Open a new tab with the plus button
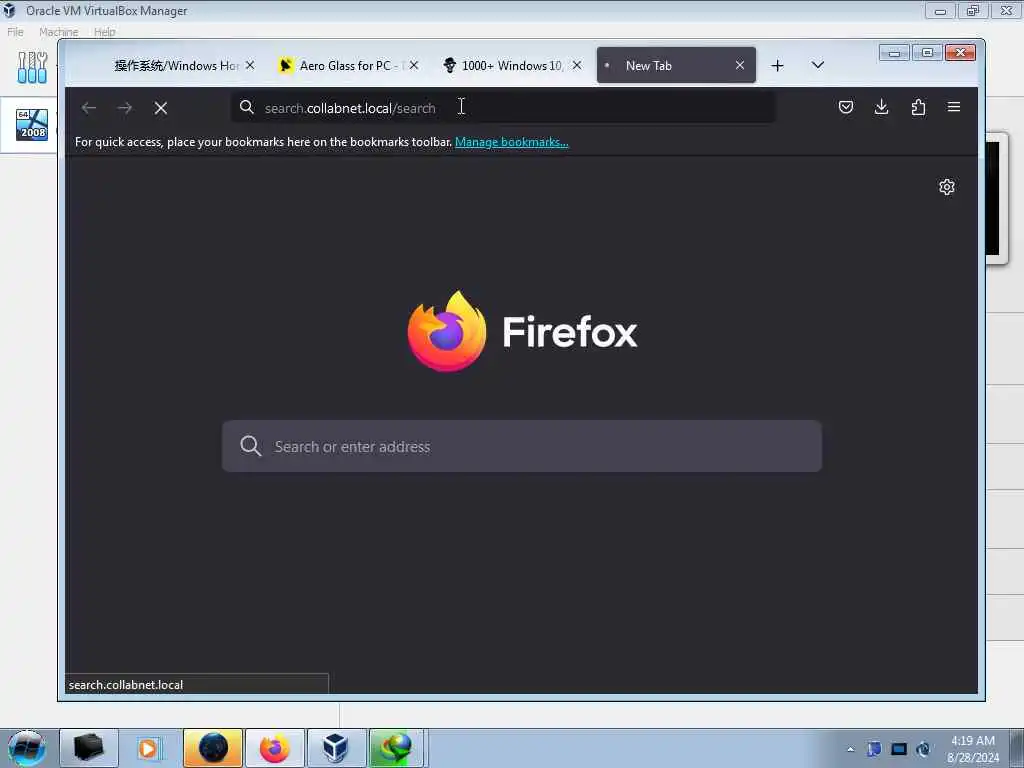This screenshot has width=1024, height=768. [777, 65]
